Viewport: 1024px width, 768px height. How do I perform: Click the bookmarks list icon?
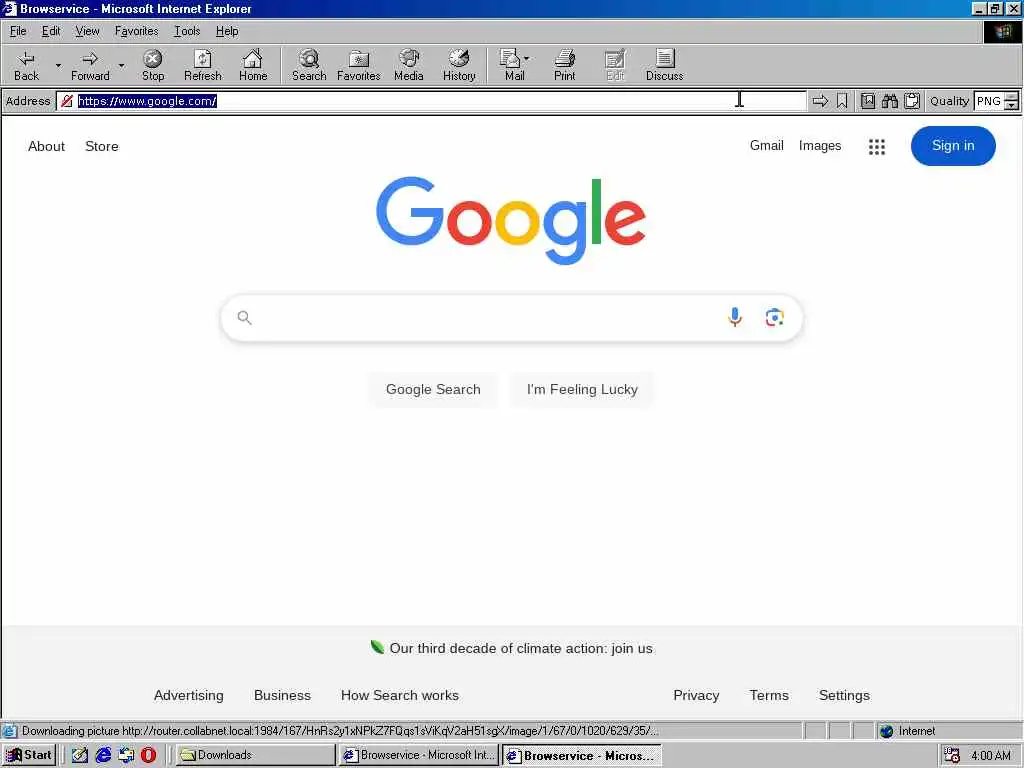[867, 101]
